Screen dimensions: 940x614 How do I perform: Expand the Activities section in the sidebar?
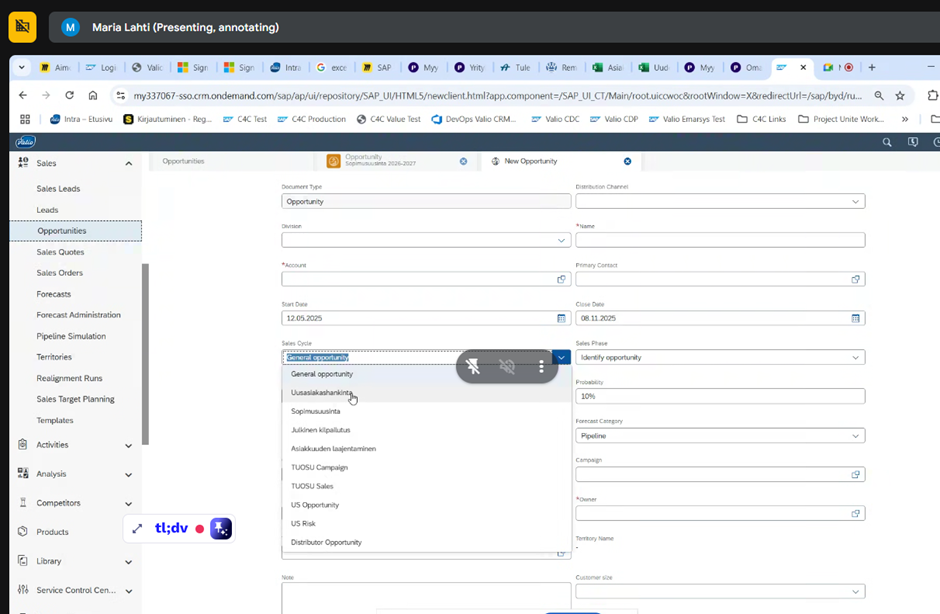[x=128, y=445]
